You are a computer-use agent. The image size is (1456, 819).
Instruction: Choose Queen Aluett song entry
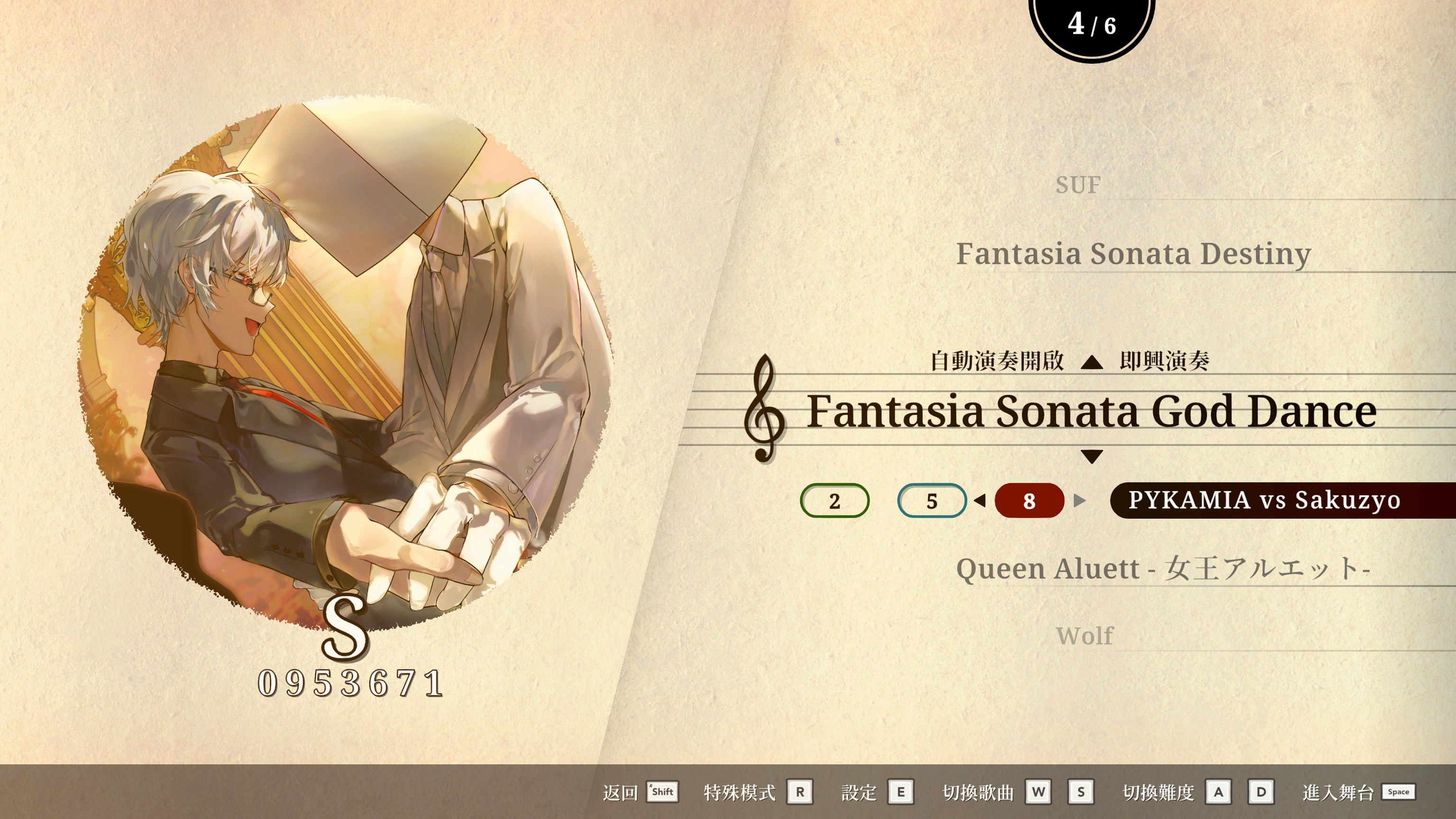coord(1163,569)
